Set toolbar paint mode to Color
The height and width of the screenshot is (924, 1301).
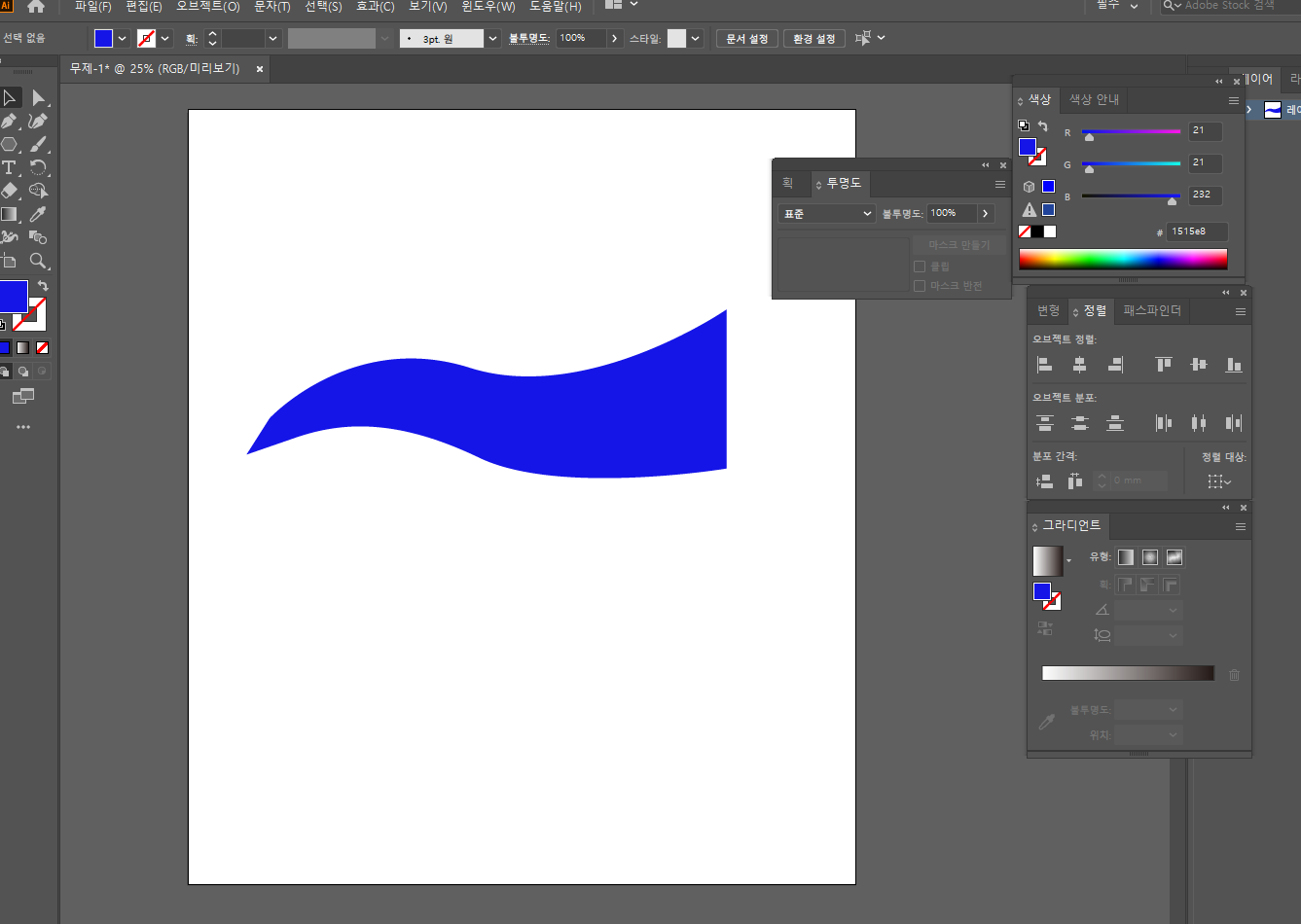coord(5,348)
